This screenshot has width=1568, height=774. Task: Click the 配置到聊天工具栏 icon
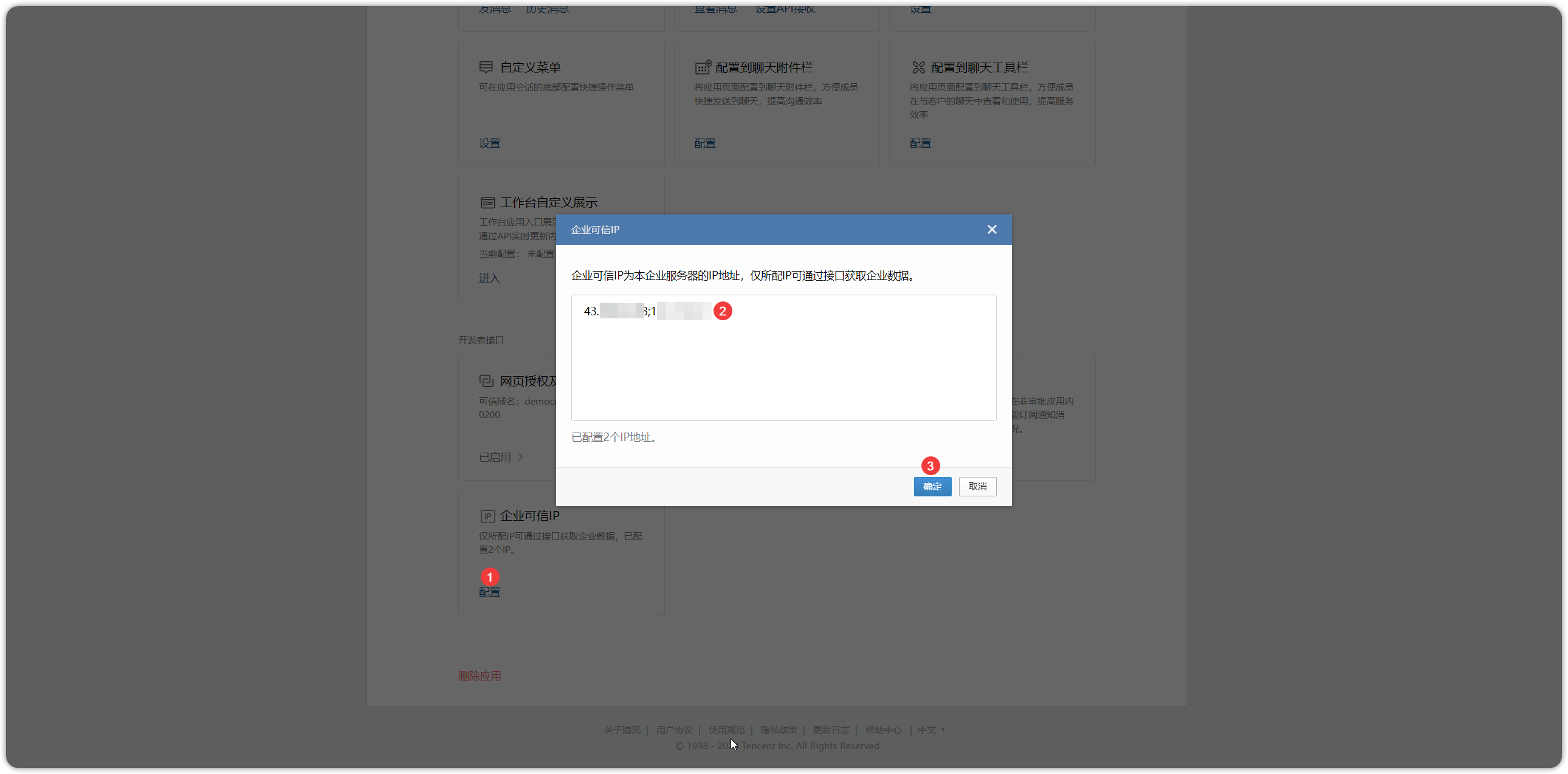[x=918, y=67]
